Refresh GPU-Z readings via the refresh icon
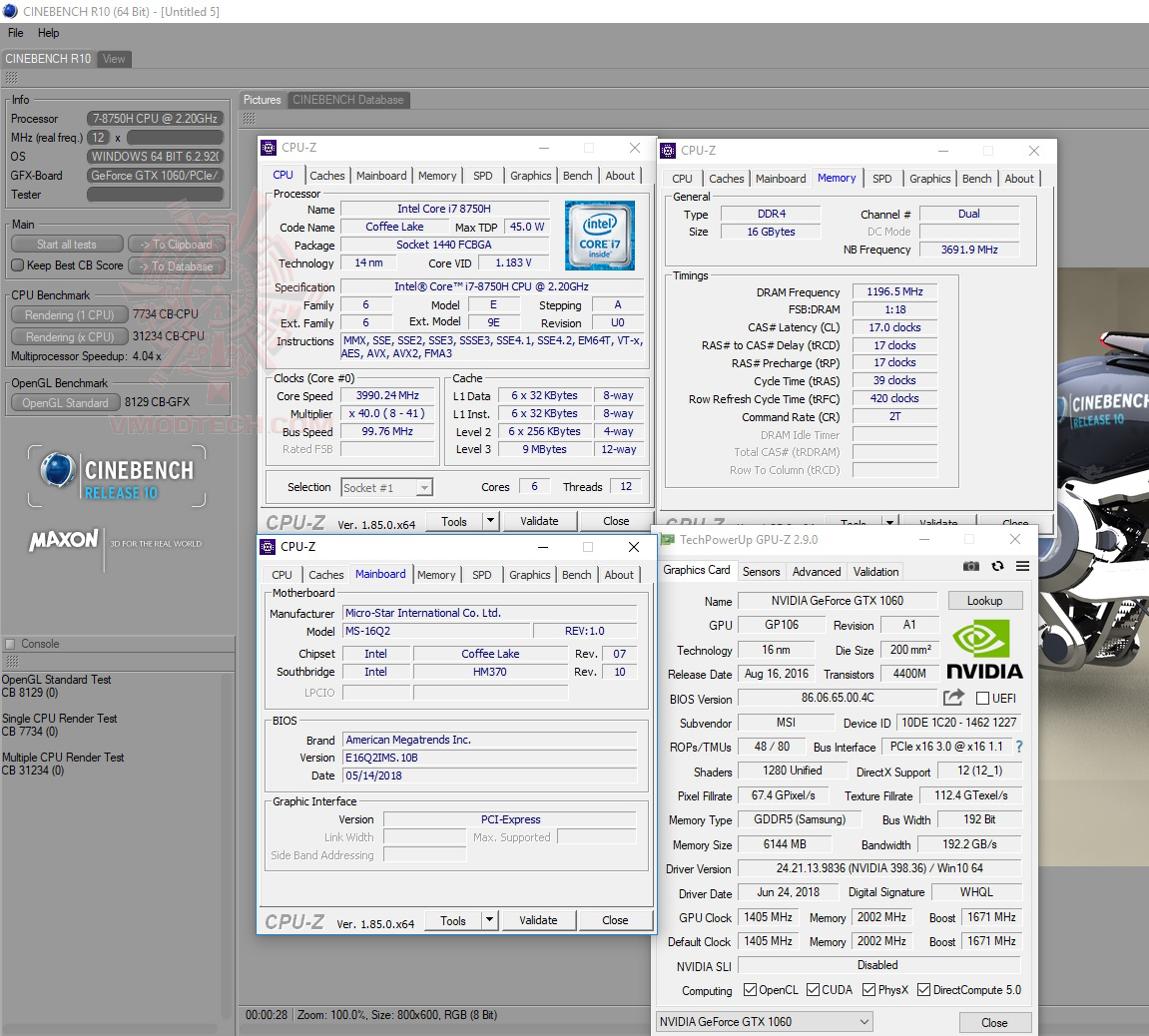The width and height of the screenshot is (1149, 1036). (x=996, y=566)
